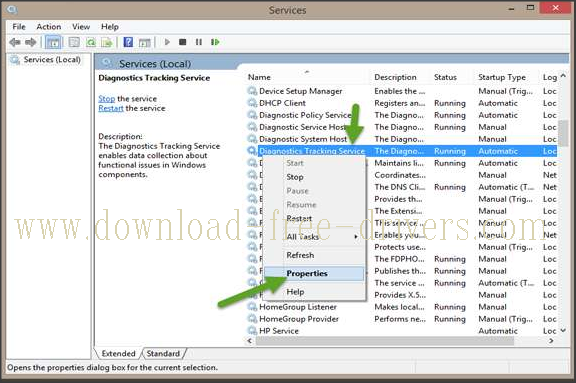Toggle the Show/Hide Console Tree icon

click(53, 42)
